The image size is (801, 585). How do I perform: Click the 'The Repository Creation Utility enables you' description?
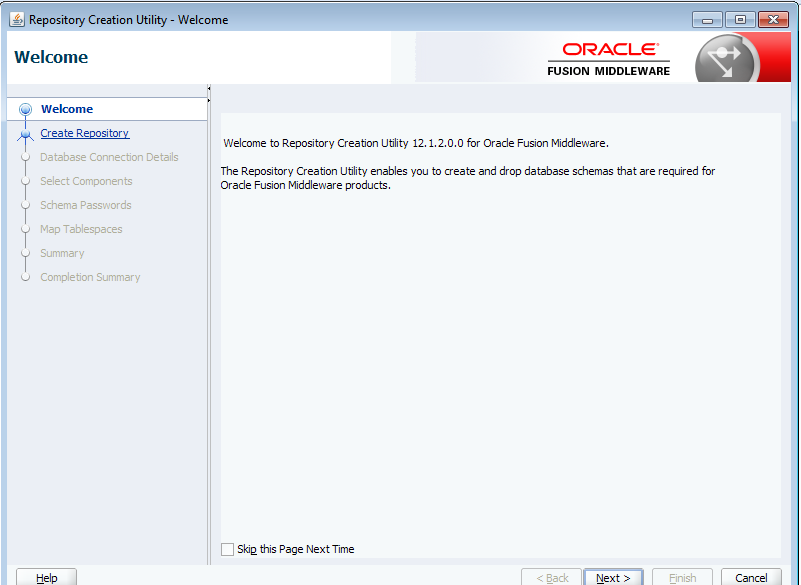[468, 178]
